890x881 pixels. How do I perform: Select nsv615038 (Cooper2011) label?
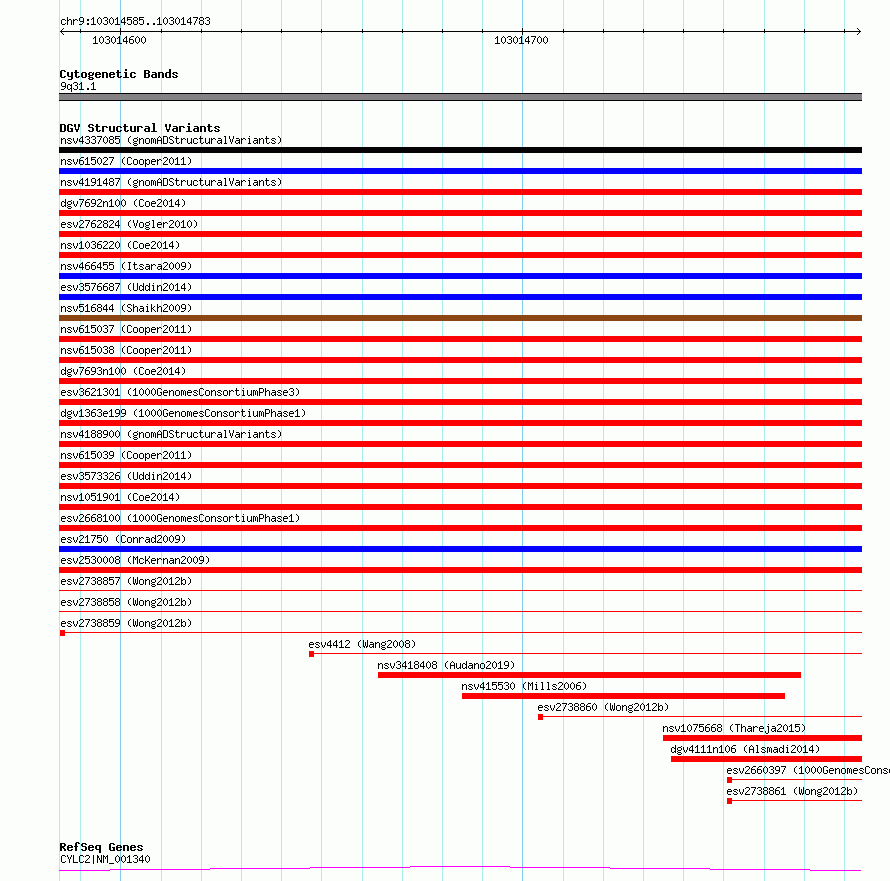(x=126, y=350)
